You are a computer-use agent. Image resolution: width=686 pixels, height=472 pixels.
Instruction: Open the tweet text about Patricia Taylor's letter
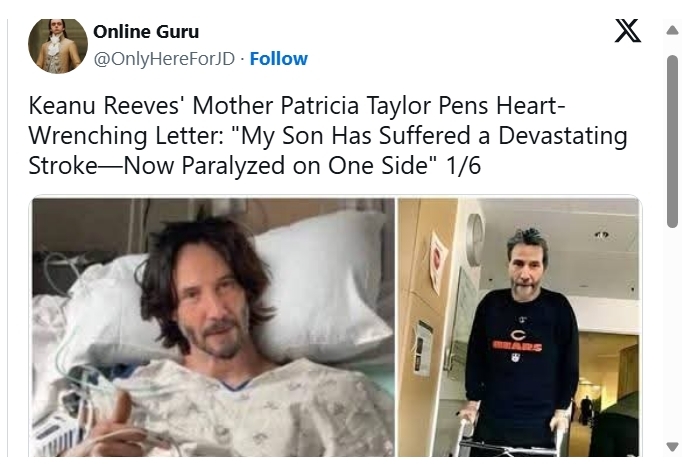coord(328,135)
